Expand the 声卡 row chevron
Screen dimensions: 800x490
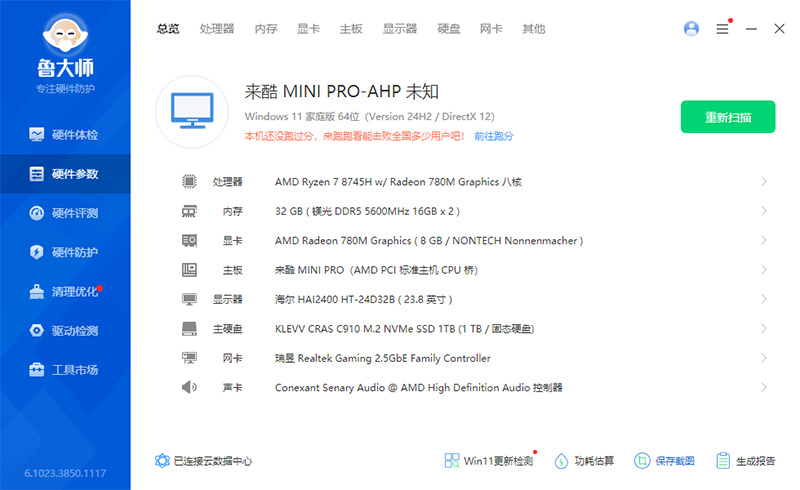tap(764, 387)
